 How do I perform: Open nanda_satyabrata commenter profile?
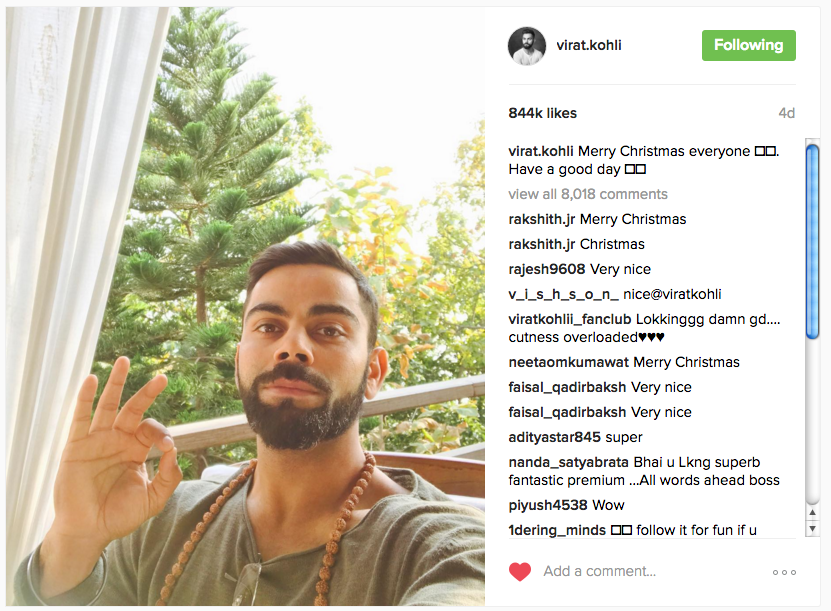(568, 462)
